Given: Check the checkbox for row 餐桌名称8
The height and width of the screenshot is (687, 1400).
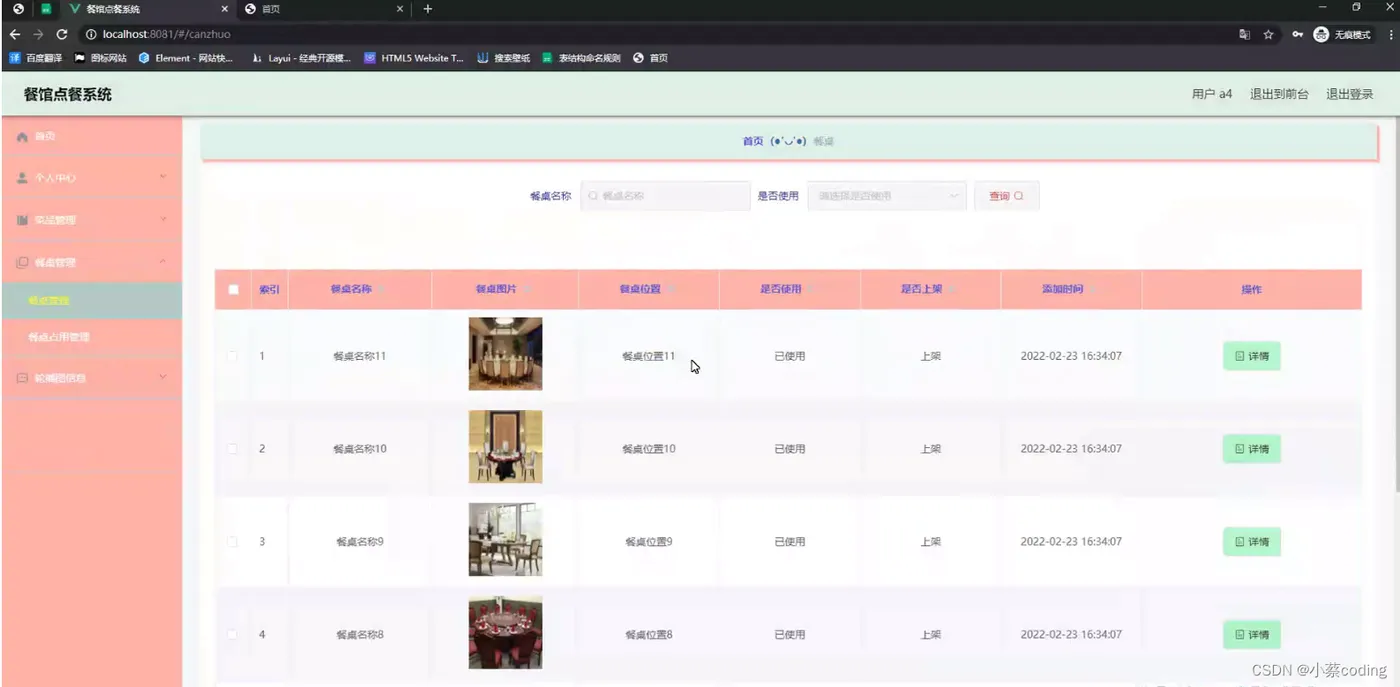Looking at the screenshot, I should click(233, 635).
